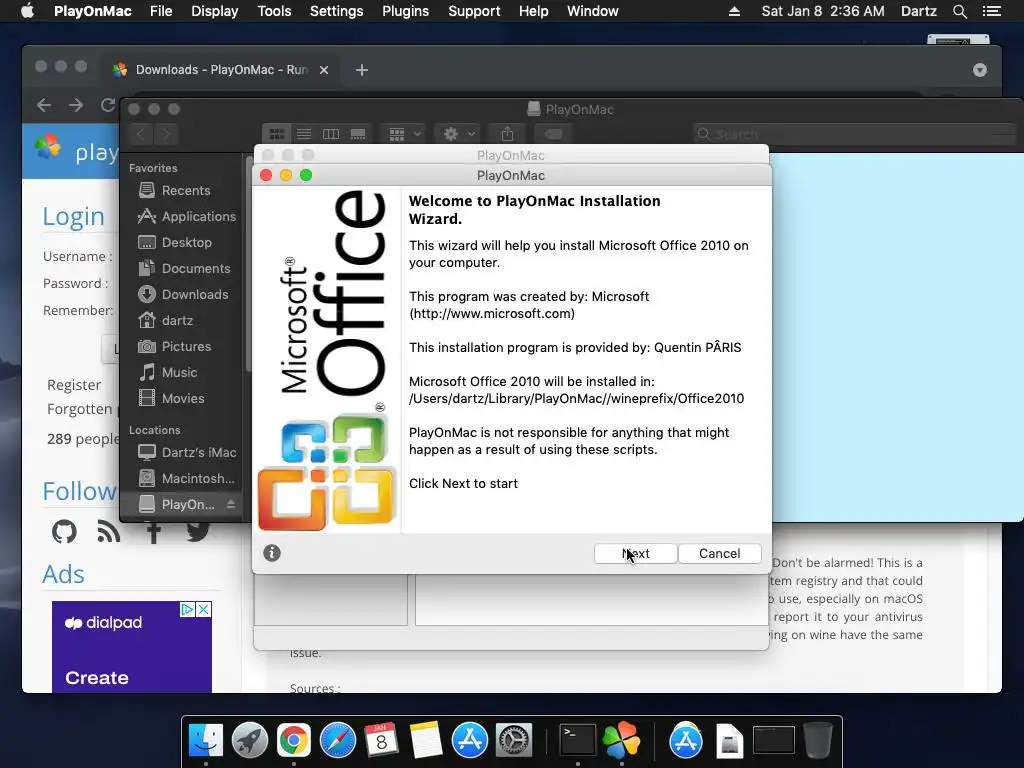Open GitHub icon under Follow
The image size is (1024, 768).
click(64, 532)
